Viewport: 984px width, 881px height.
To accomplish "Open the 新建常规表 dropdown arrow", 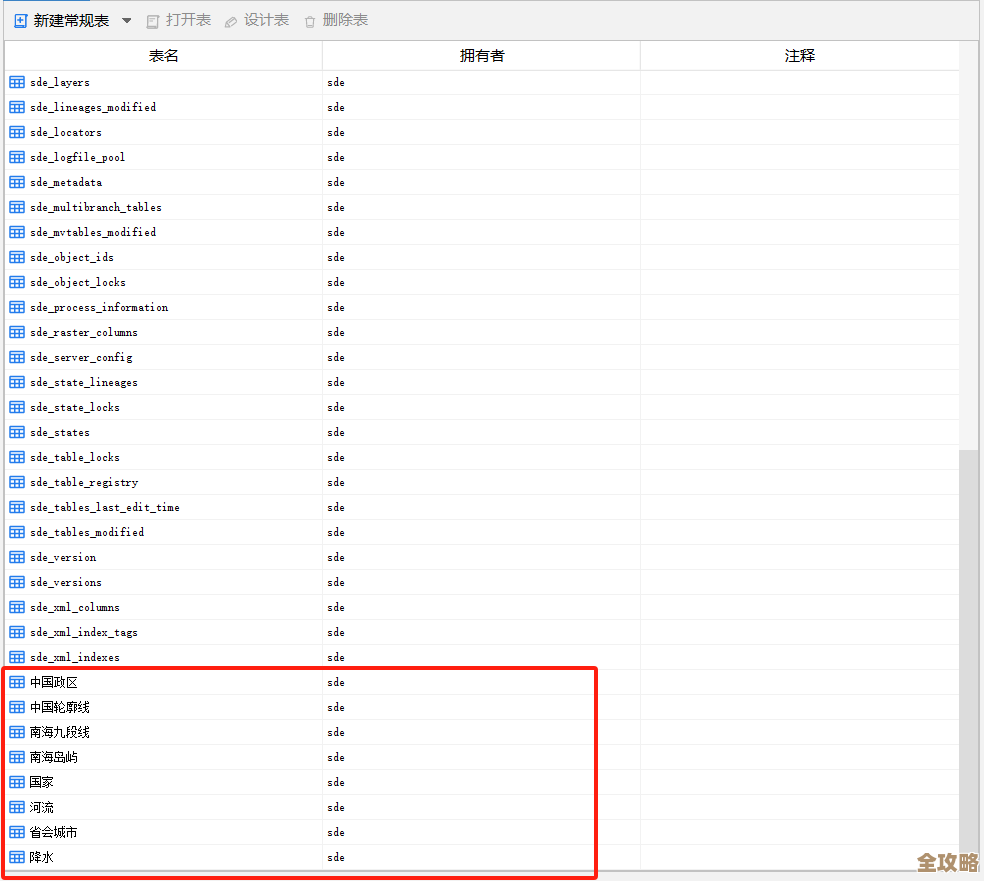I will coord(126,19).
